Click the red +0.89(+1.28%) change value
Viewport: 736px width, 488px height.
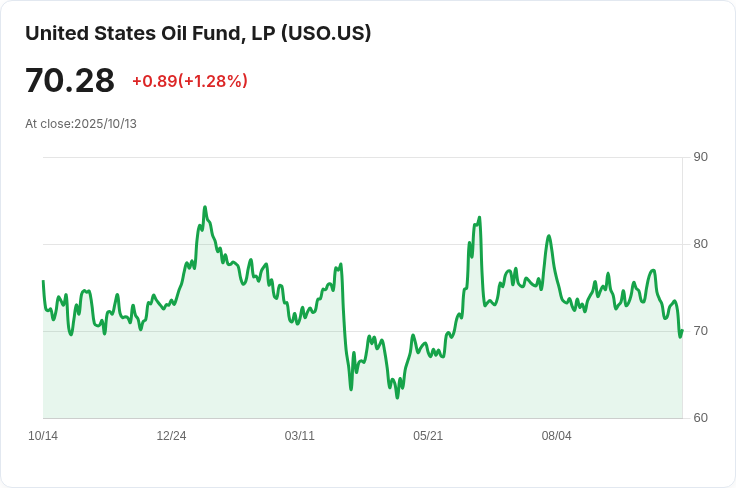tap(190, 81)
